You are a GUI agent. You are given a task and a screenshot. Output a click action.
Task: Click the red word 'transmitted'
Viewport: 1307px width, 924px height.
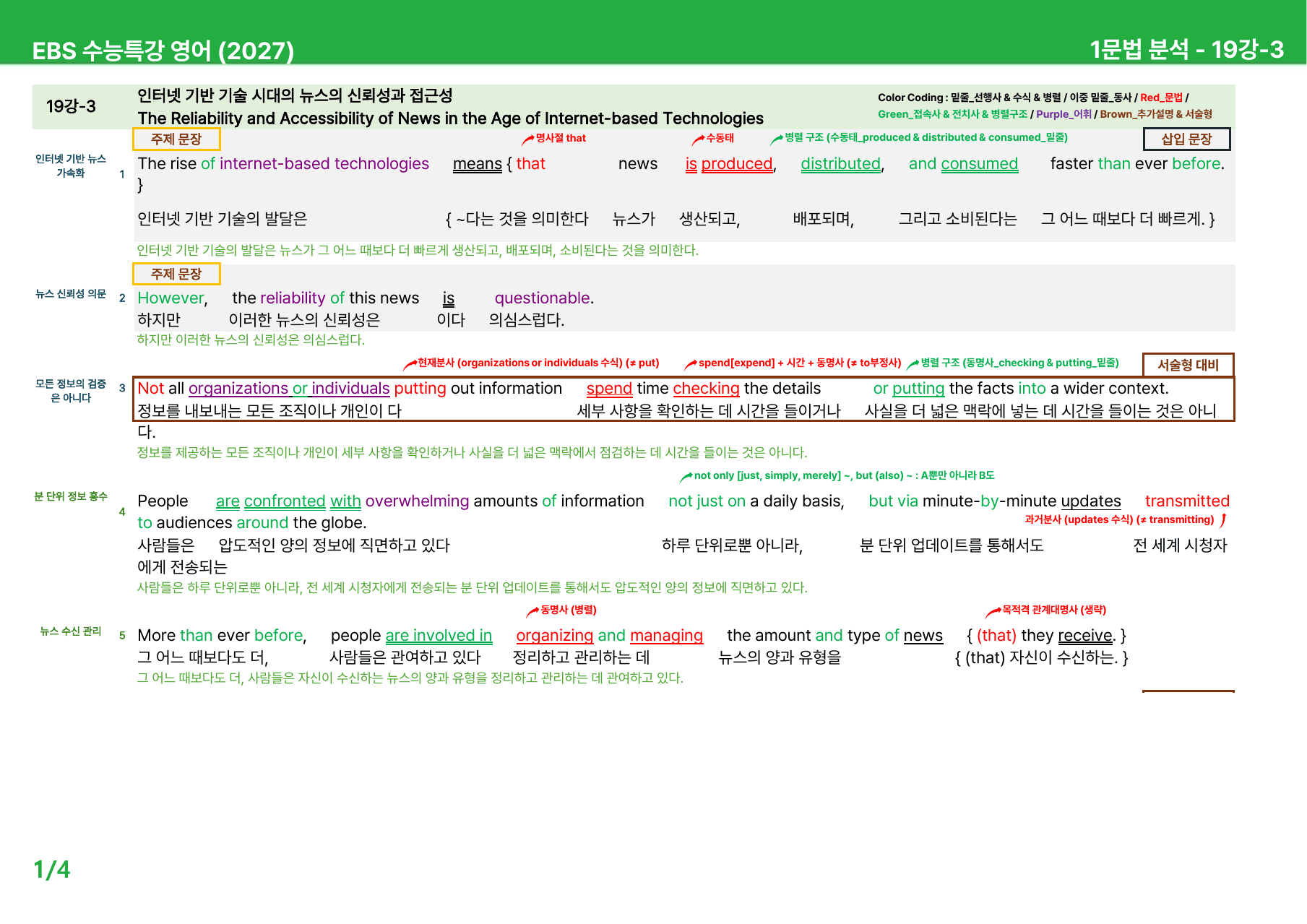[x=1187, y=501]
